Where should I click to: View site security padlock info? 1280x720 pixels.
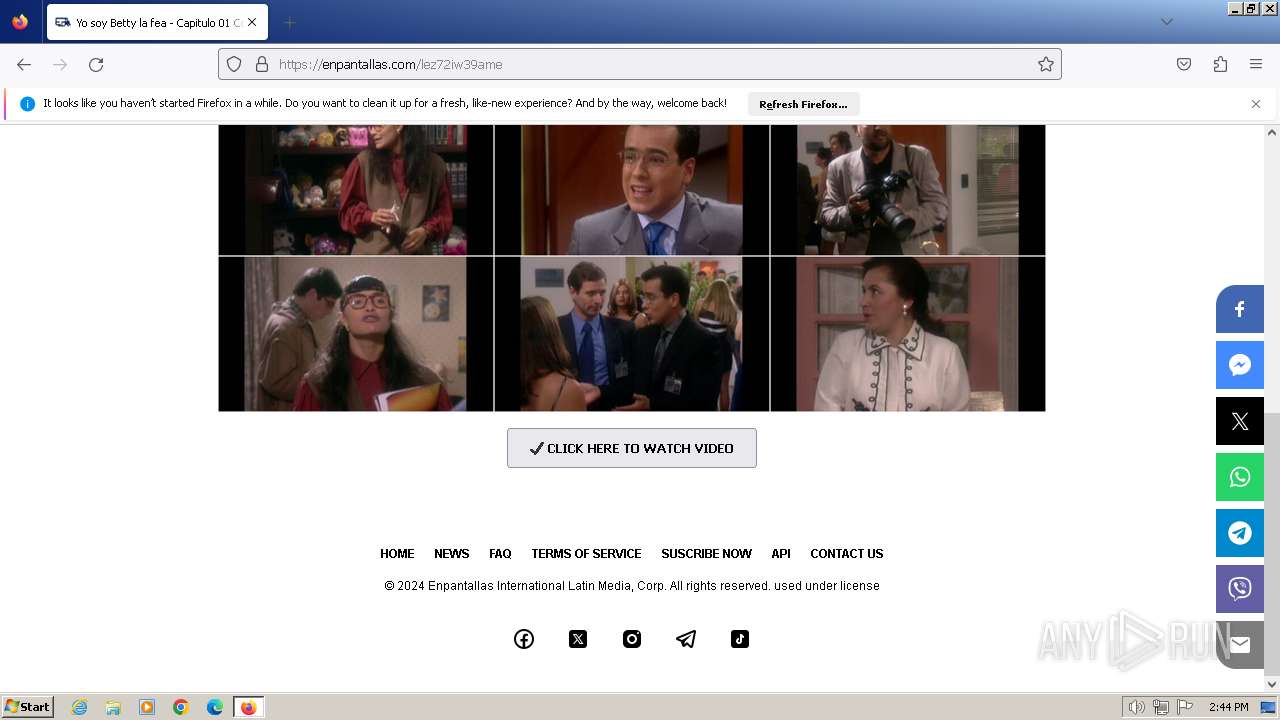pyautogui.click(x=262, y=64)
